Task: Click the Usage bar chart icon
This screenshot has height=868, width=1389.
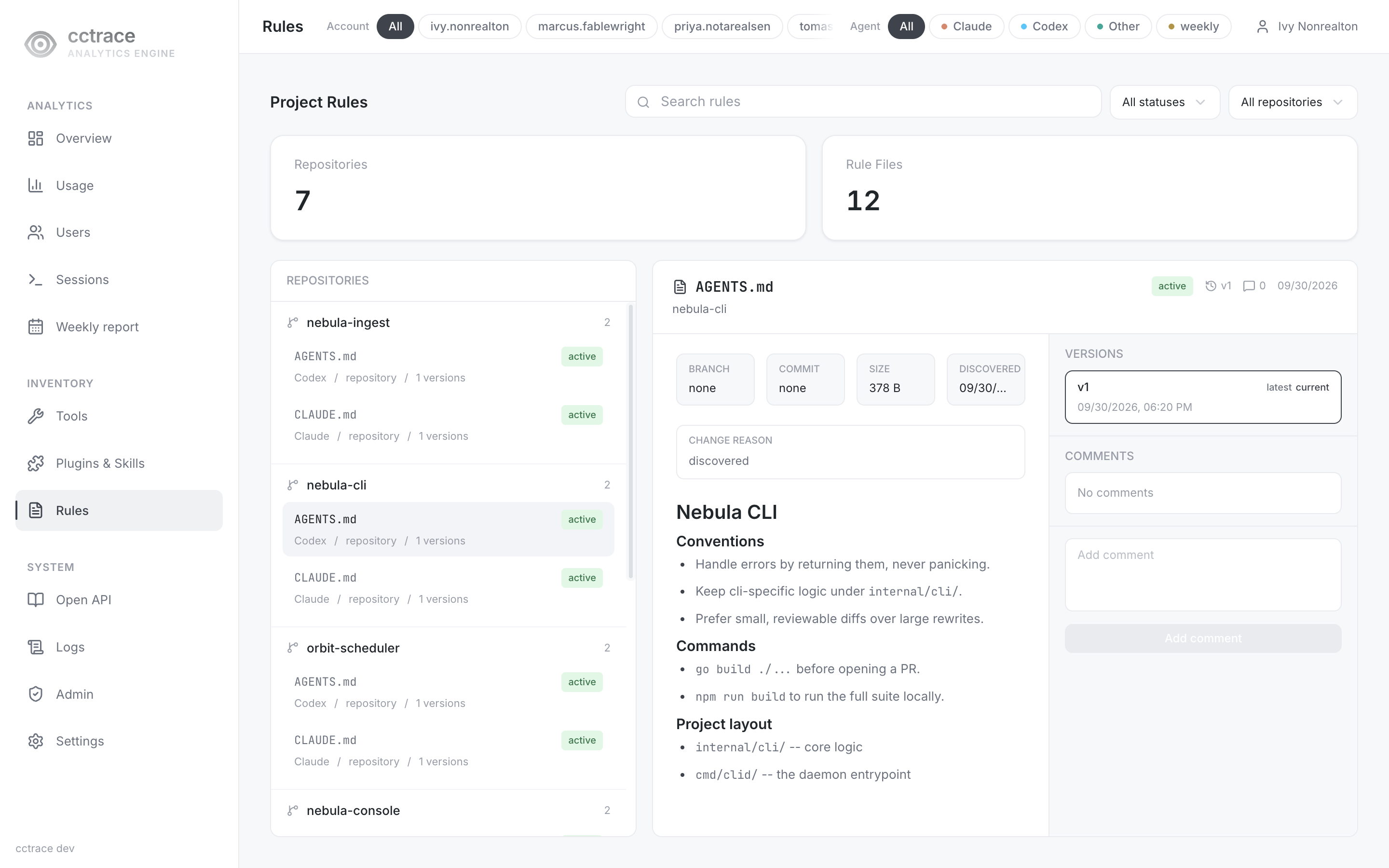Action: (x=36, y=186)
